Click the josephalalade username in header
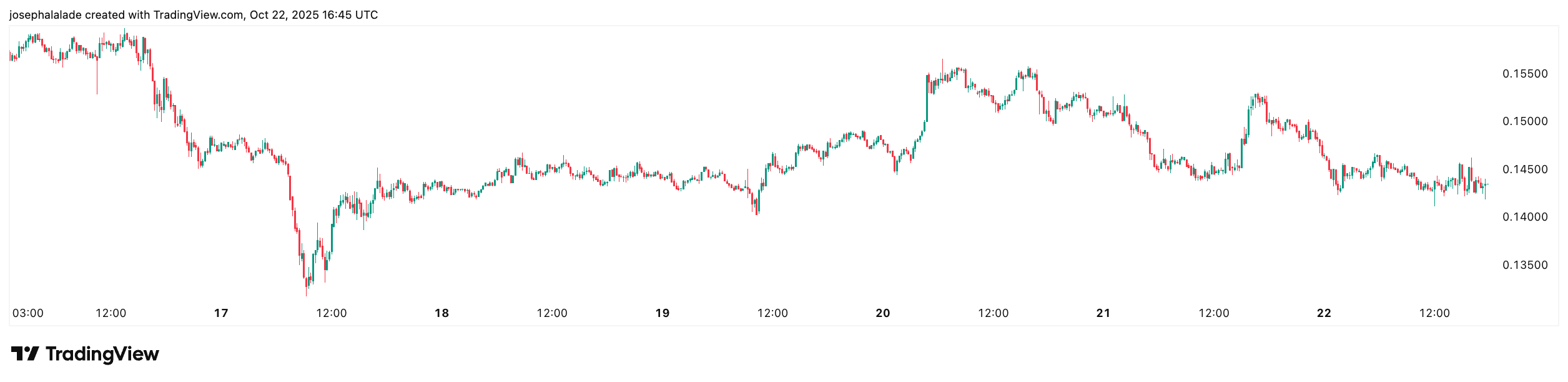Screen dimensions: 1568x382 click(45, 15)
